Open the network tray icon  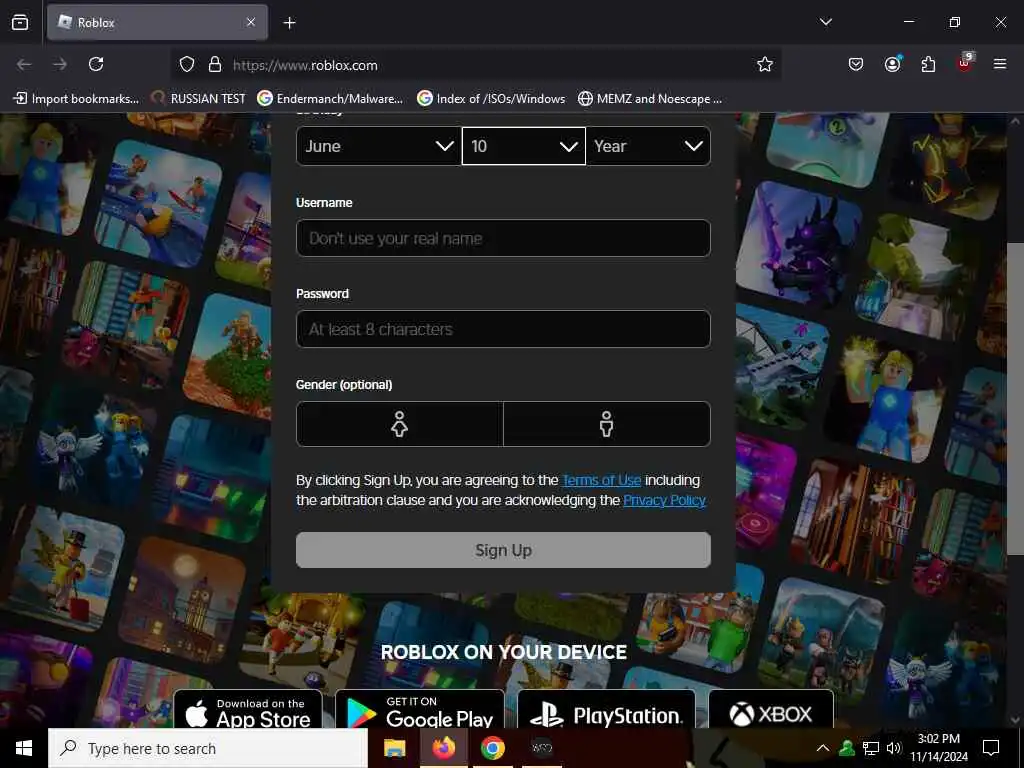(871, 748)
